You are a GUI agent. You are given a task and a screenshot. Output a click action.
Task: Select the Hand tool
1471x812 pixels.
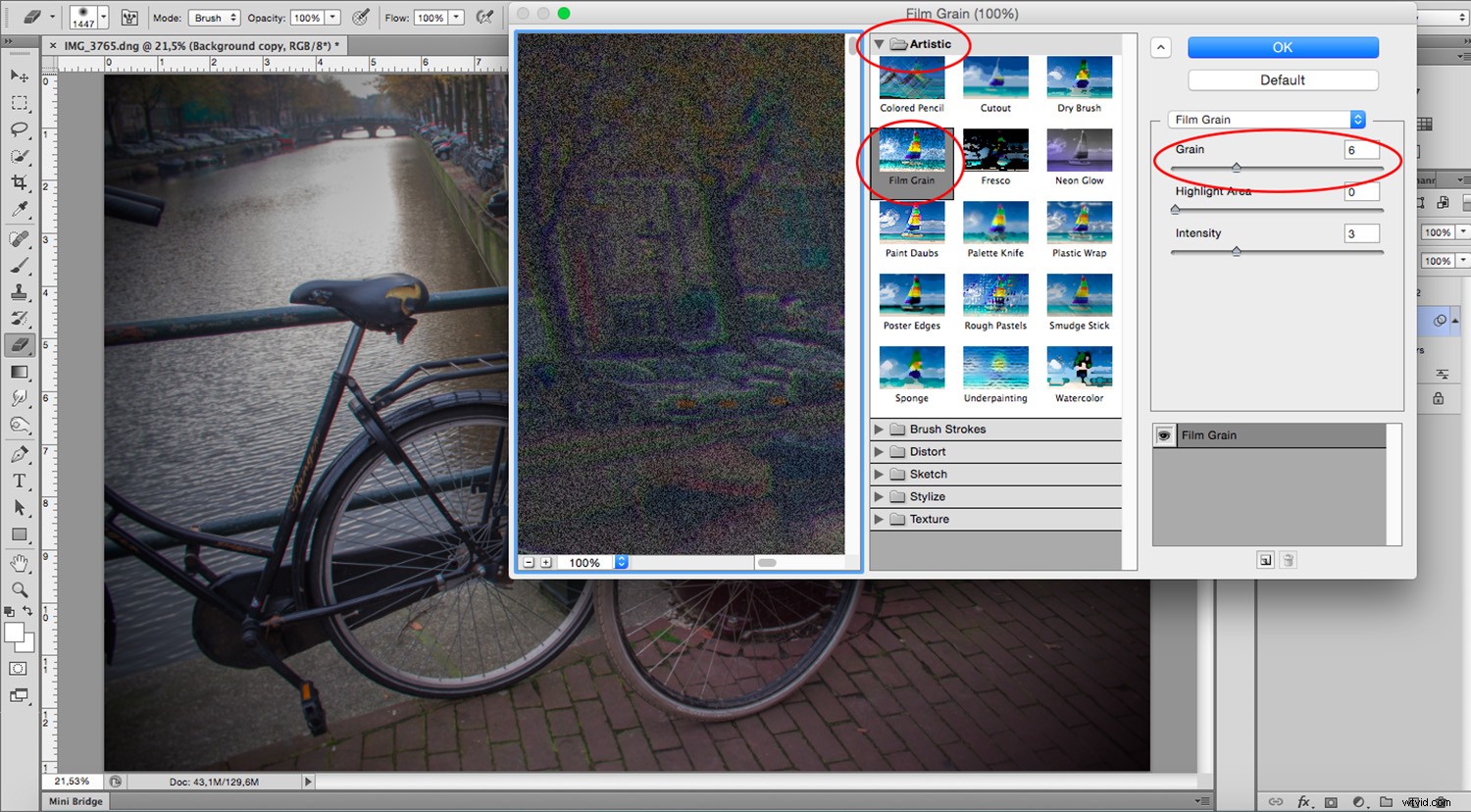click(20, 563)
